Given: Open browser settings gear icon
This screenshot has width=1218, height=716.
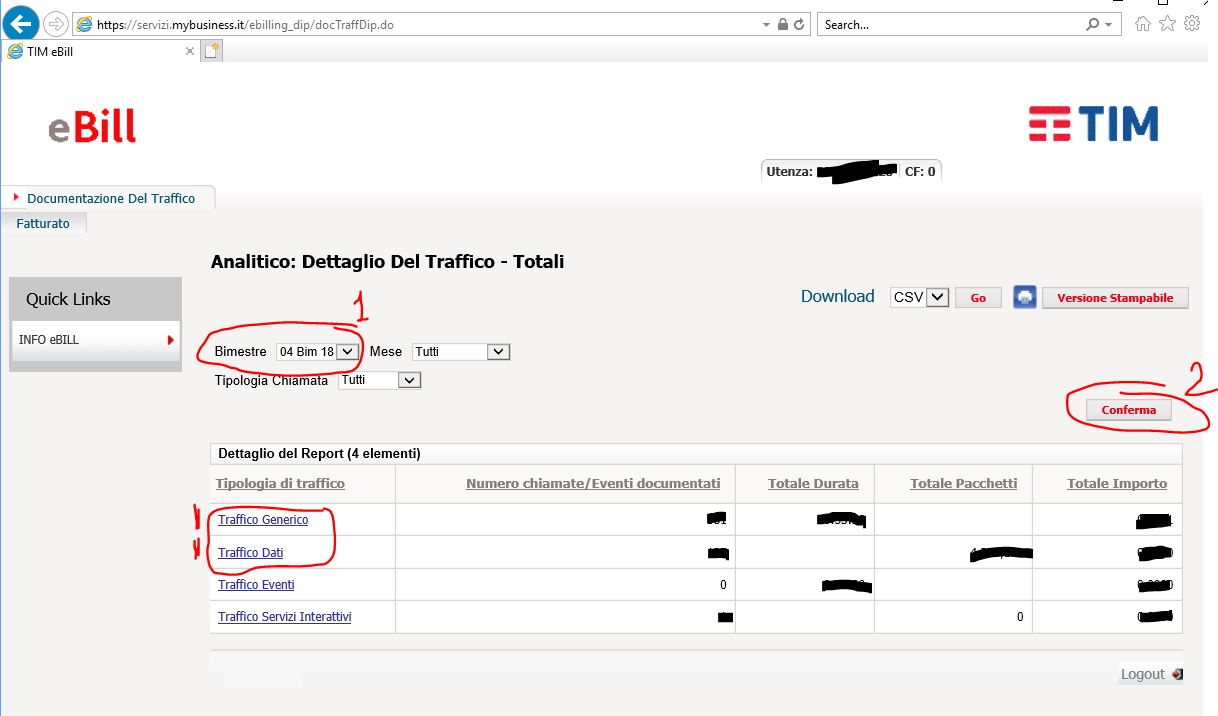Looking at the screenshot, I should [x=1191, y=24].
